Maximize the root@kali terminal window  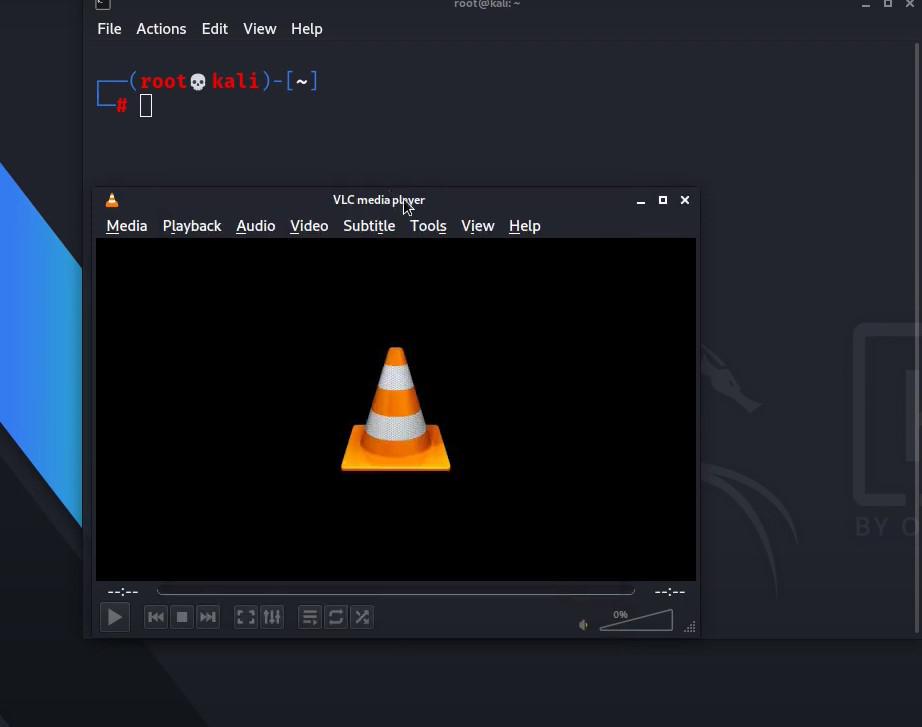[888, 4]
